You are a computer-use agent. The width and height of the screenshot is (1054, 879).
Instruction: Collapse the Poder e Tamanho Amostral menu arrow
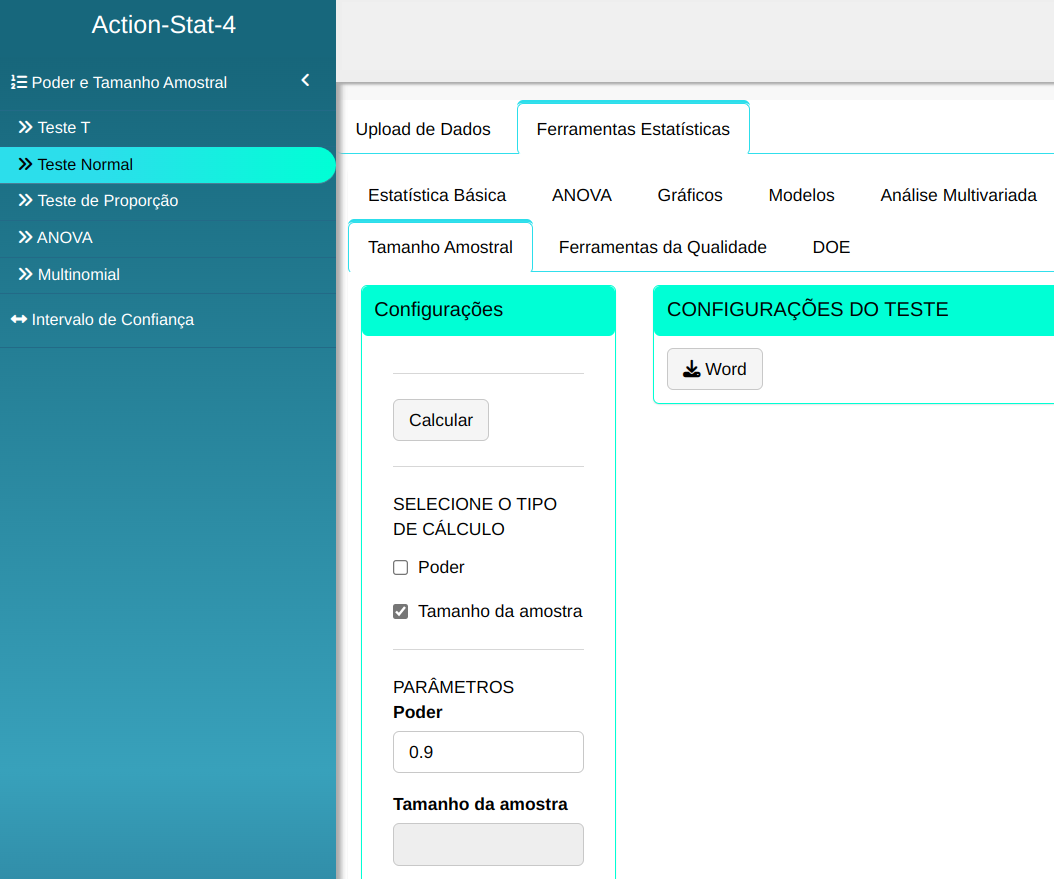306,81
